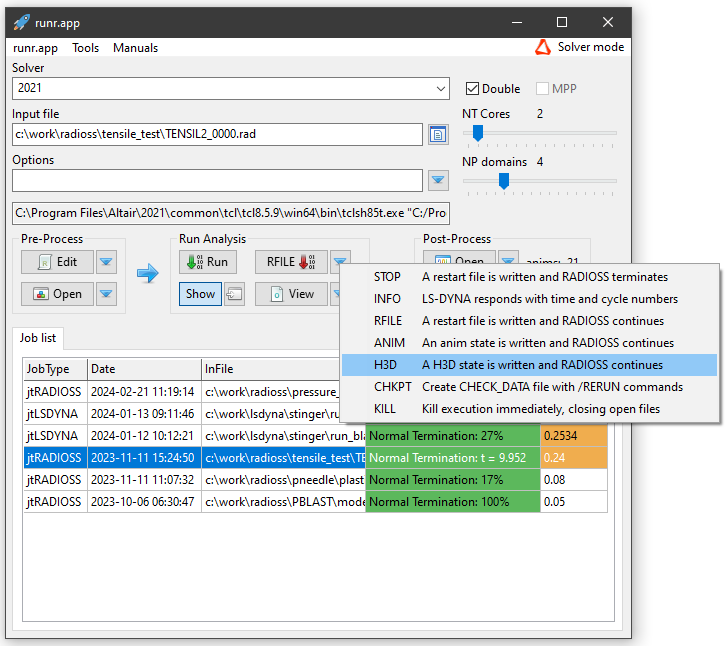The width and height of the screenshot is (726, 646).
Task: Choose CHKPT to create CHECK_DATA file
Action: pyautogui.click(x=529, y=387)
